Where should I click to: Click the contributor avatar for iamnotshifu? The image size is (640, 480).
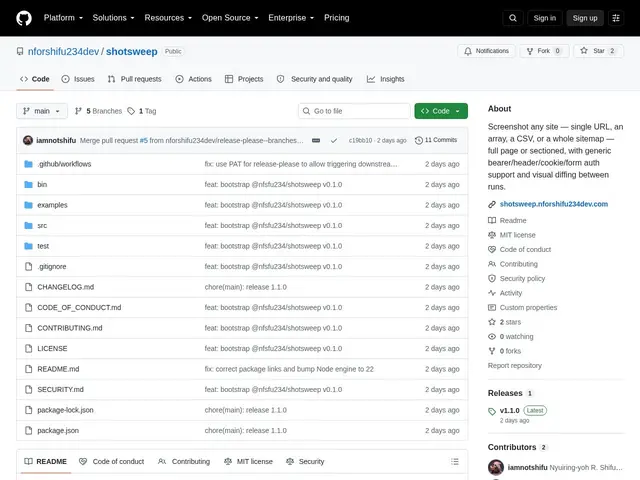point(496,467)
